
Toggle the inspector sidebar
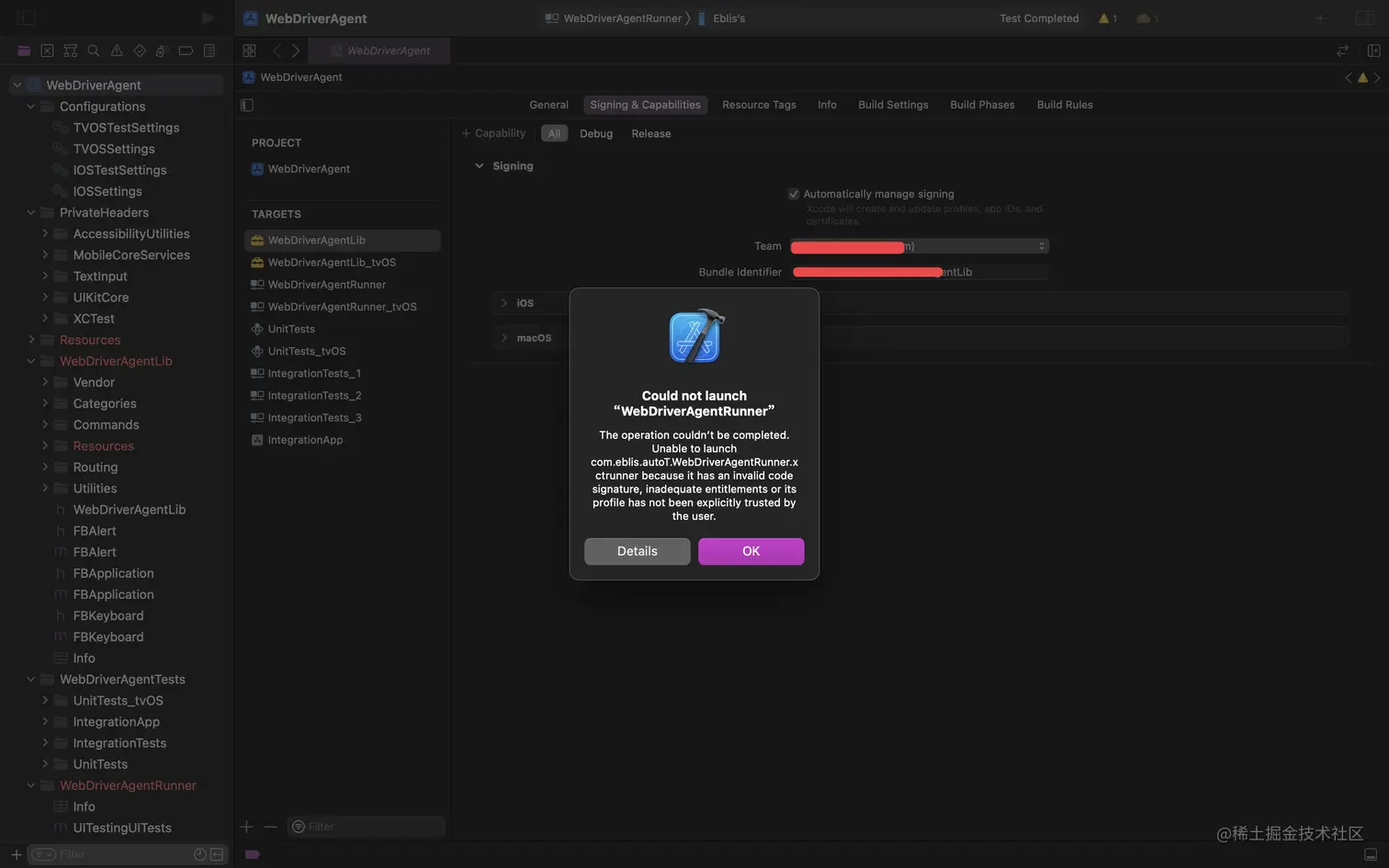pos(1365,18)
